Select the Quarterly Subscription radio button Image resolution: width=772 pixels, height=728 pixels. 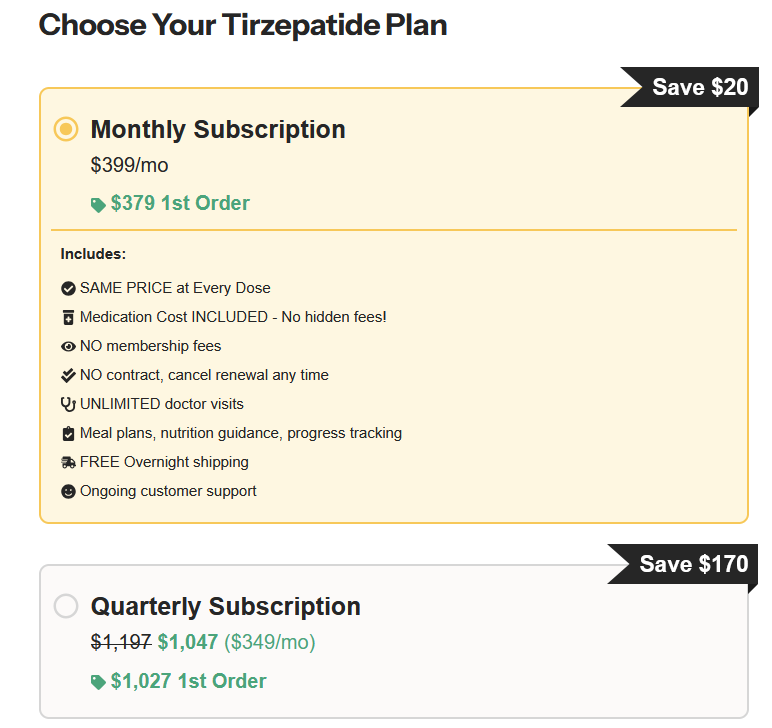pyautogui.click(x=66, y=606)
